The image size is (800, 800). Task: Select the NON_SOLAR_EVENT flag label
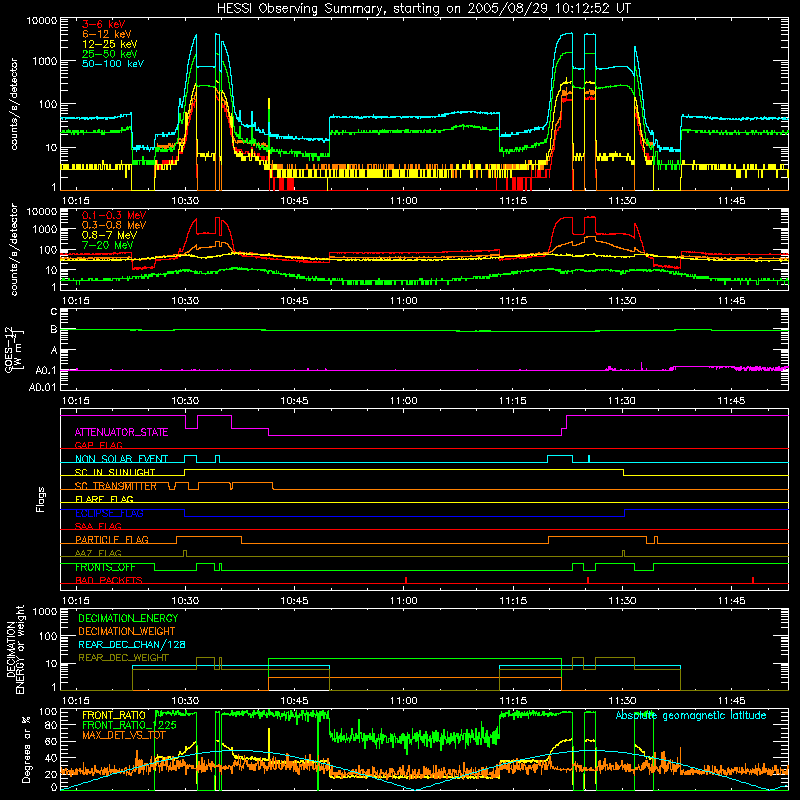121,459
